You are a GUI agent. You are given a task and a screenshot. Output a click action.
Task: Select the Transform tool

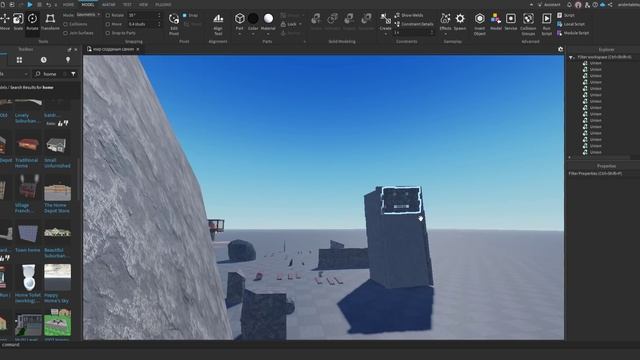coord(50,21)
